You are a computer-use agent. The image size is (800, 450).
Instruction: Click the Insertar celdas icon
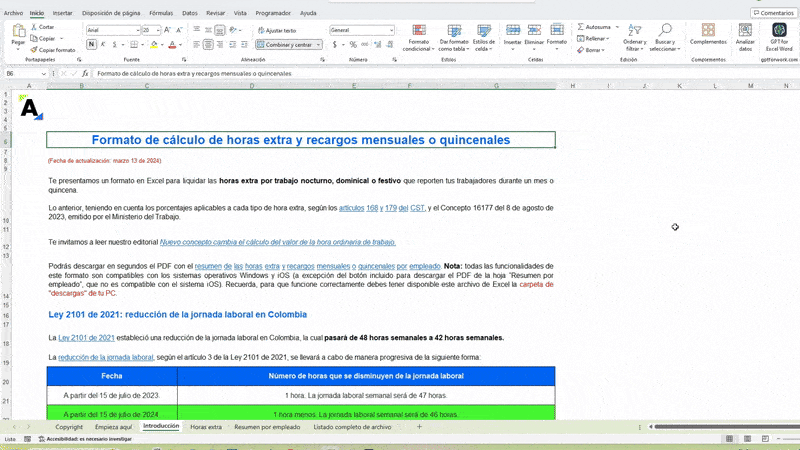(512, 37)
